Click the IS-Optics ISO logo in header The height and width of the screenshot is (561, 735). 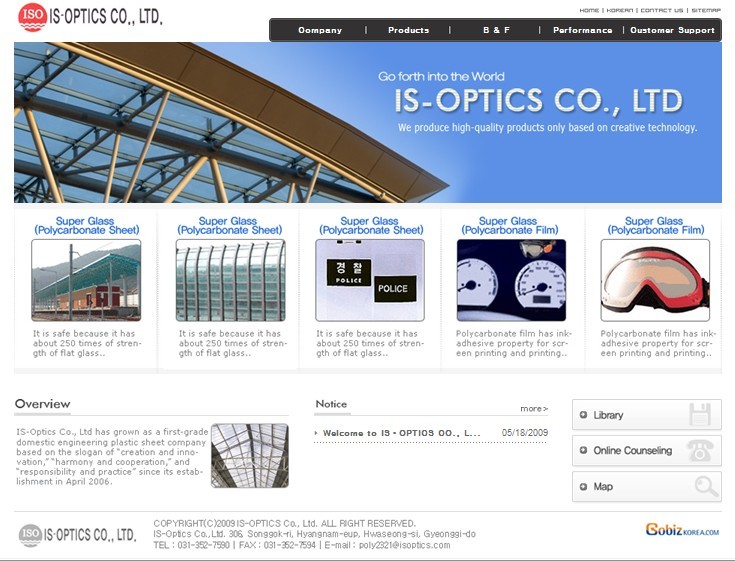coord(90,17)
